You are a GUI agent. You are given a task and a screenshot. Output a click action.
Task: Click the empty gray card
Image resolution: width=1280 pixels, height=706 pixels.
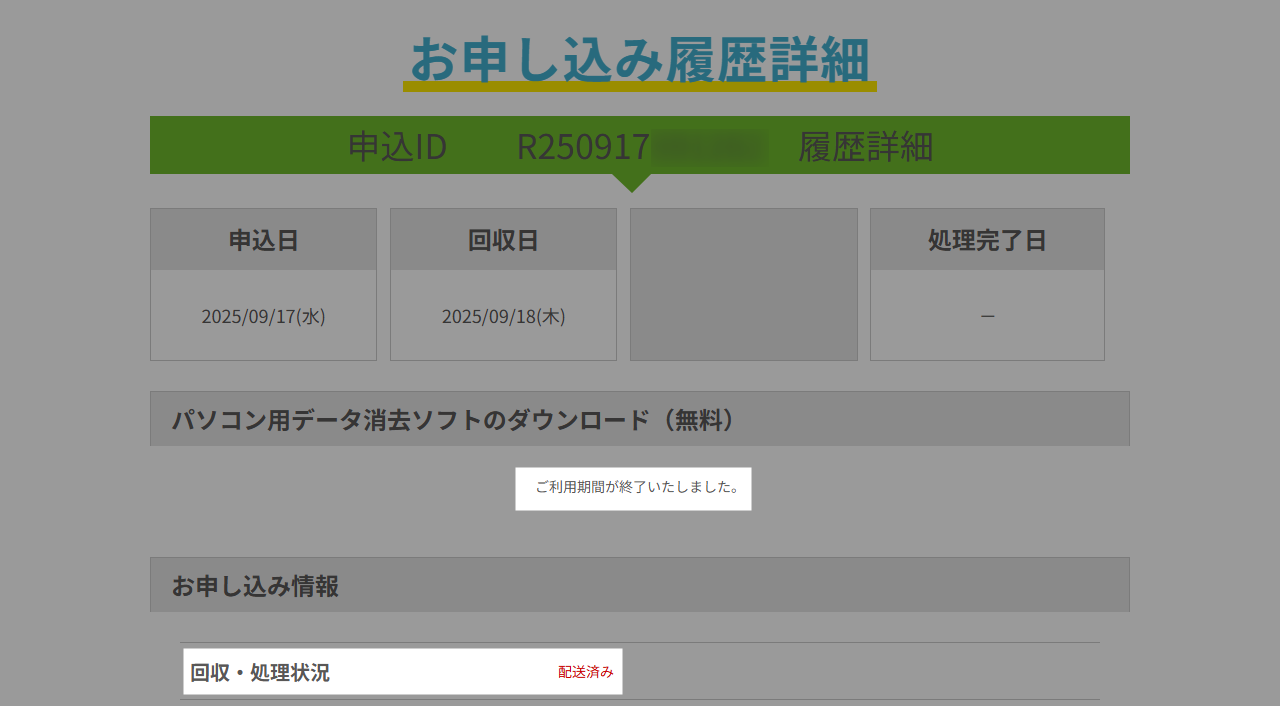point(743,284)
